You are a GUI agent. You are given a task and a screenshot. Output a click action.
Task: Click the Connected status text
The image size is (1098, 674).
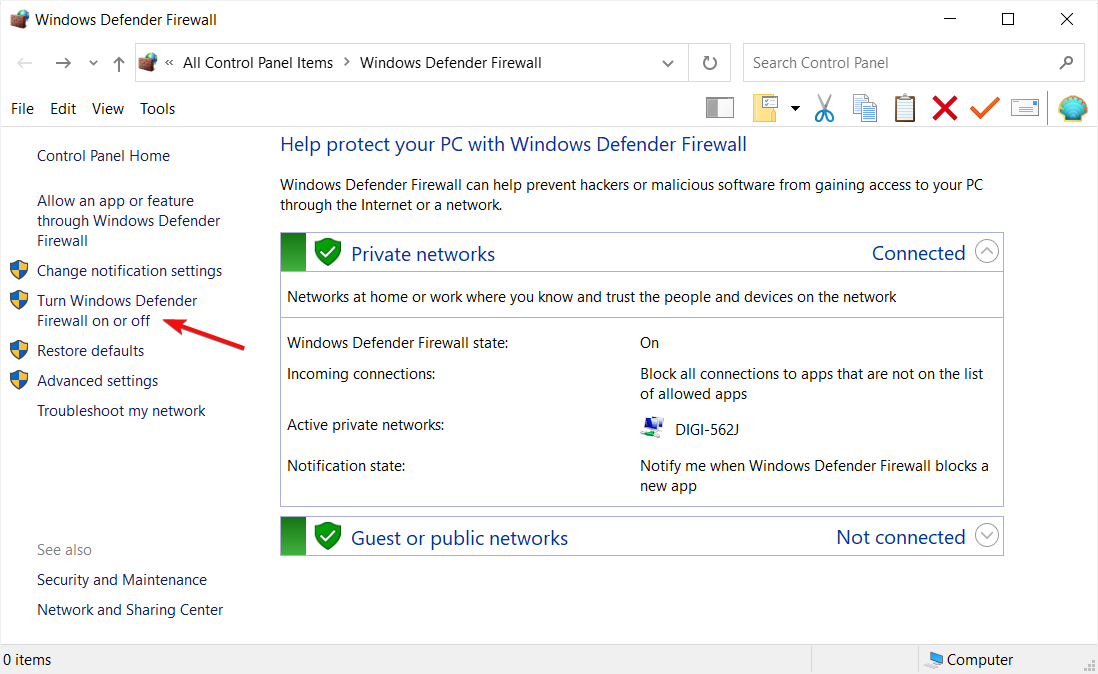918,253
